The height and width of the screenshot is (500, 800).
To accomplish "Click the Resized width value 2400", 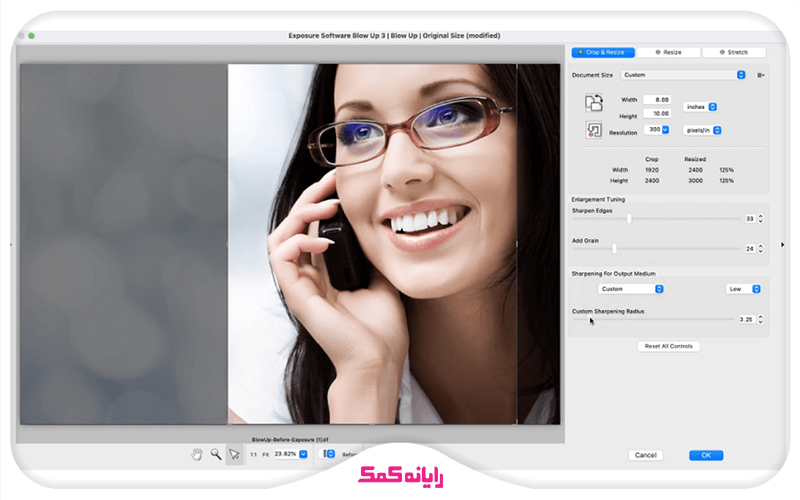I will [695, 170].
